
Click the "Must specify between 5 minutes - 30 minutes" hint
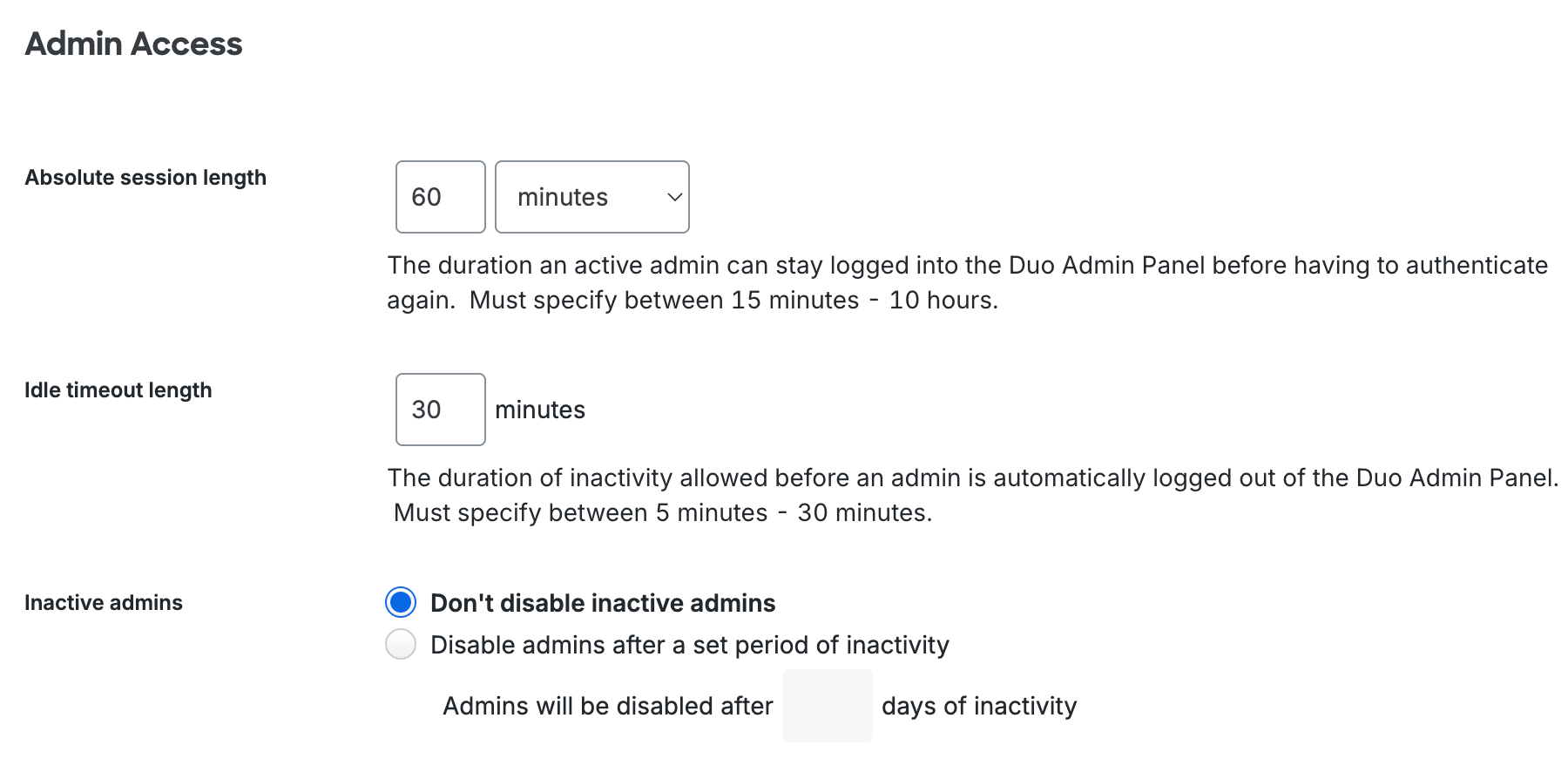point(663,512)
